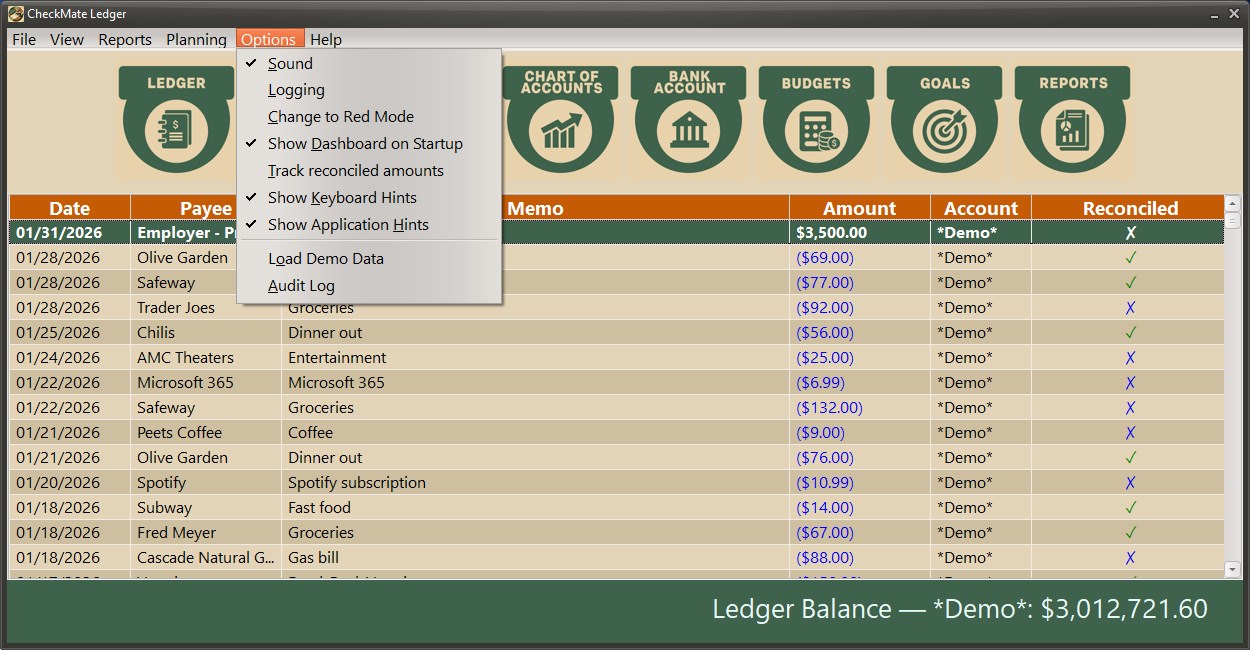Open the Budgets calculator icon
The width and height of the screenshot is (1250, 650).
tap(817, 119)
